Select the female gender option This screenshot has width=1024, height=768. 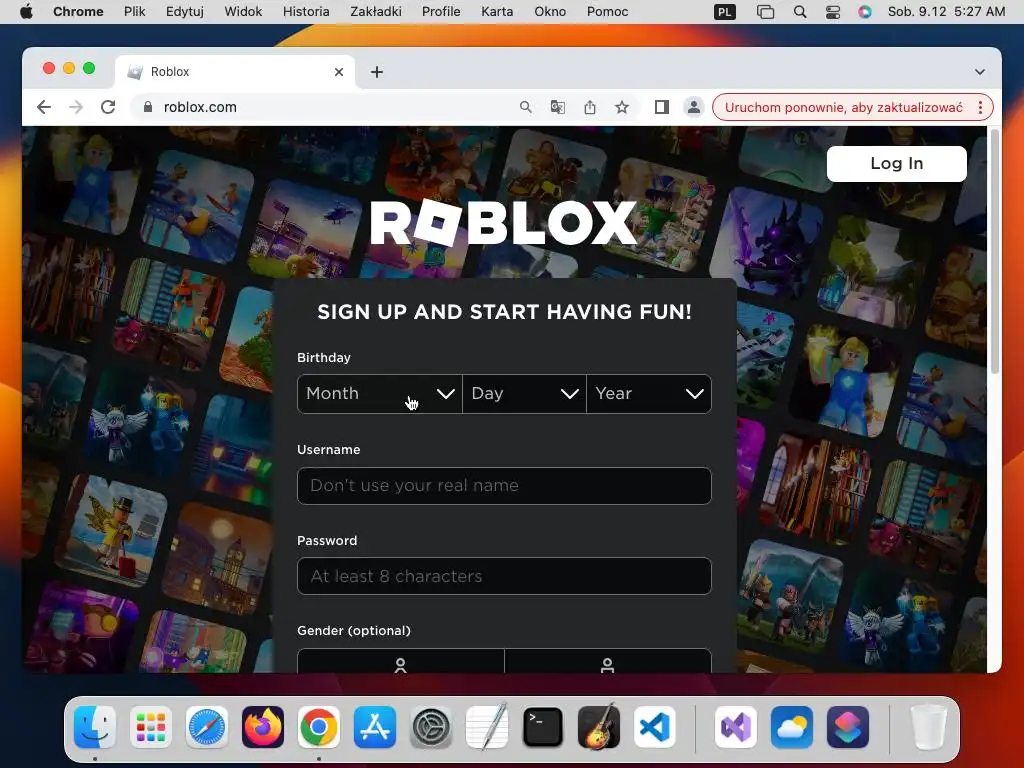[x=401, y=661]
